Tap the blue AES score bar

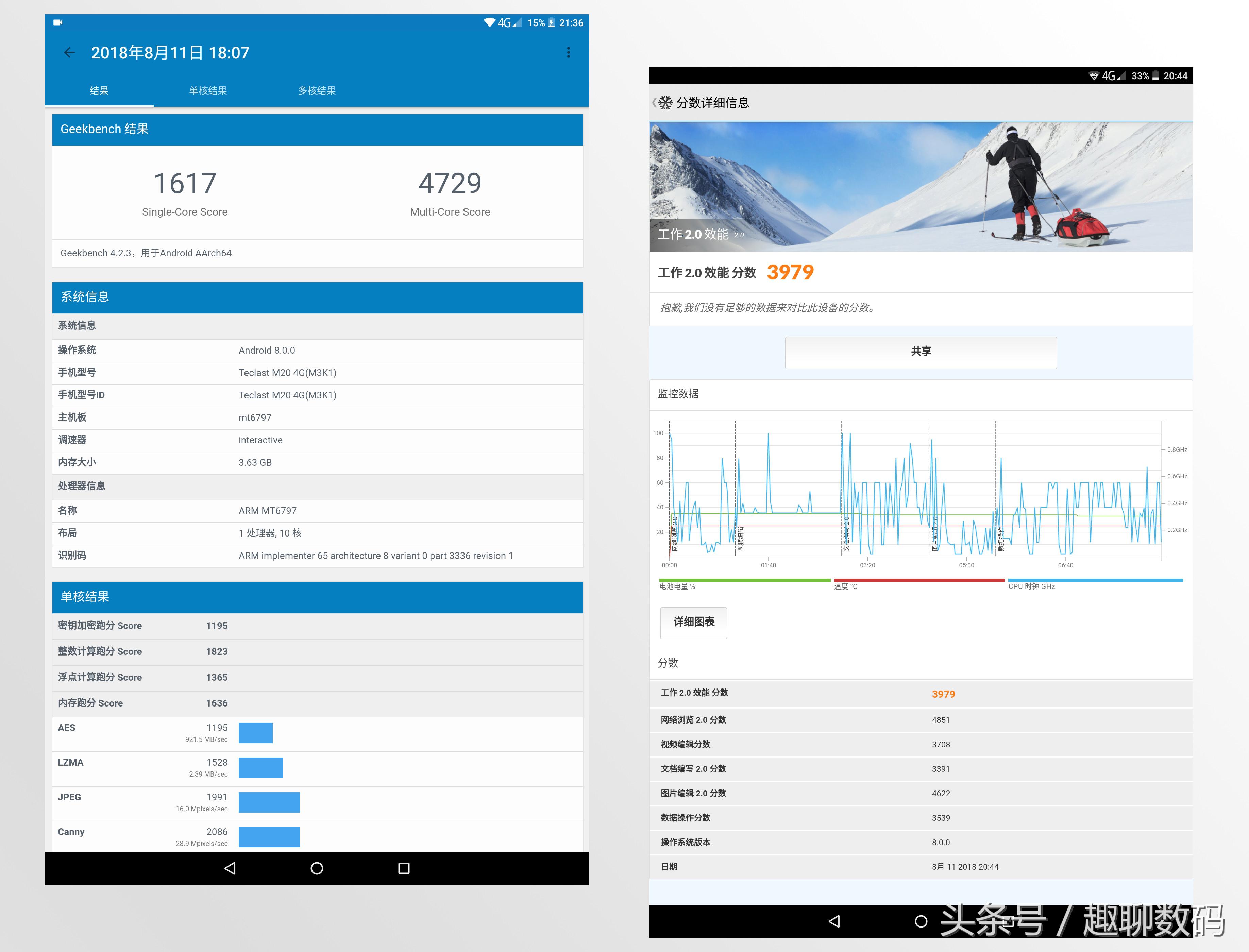point(256,733)
